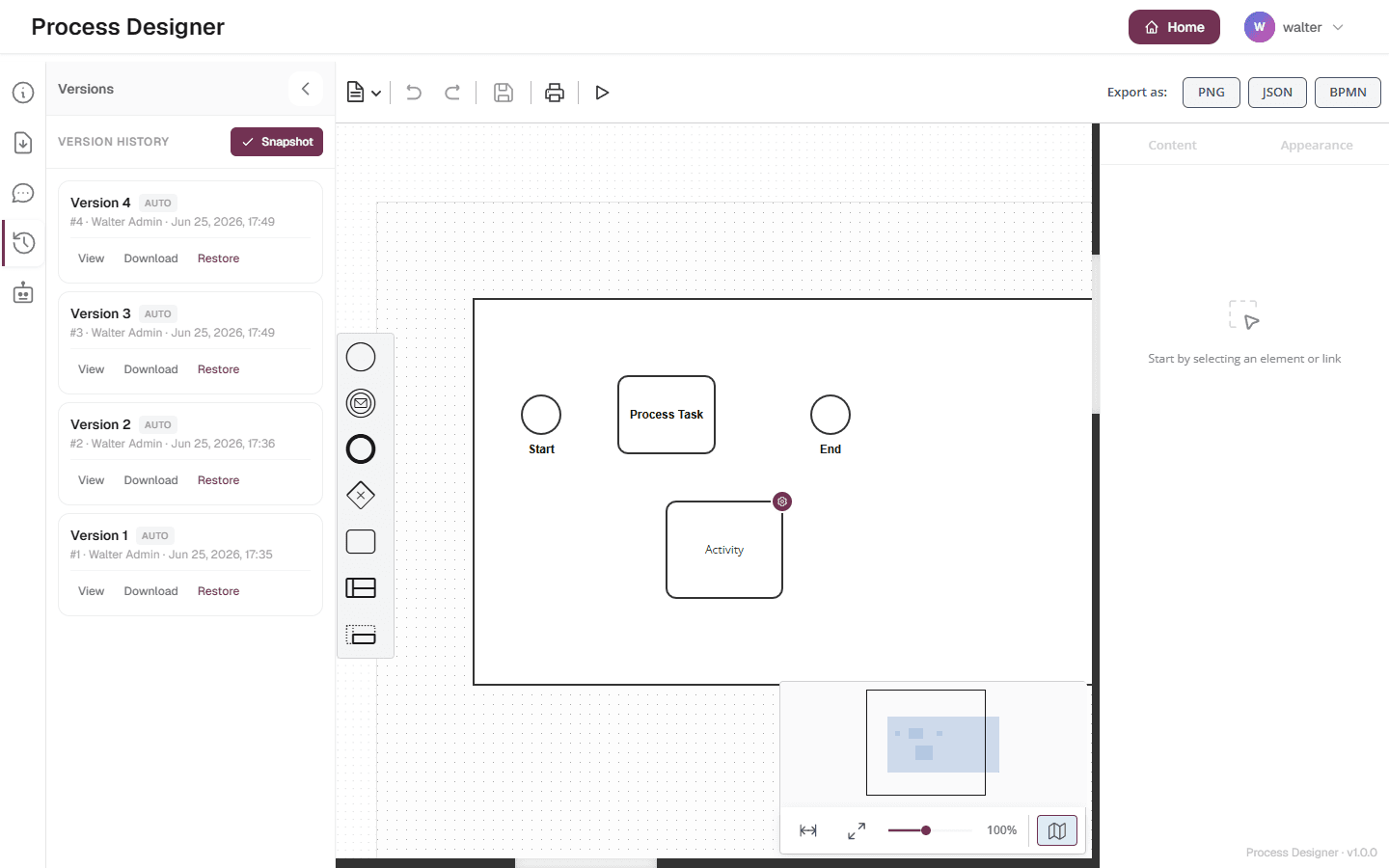Click the fullscreen expand arrows icon
Screen dimensions: 1389x868
click(x=857, y=830)
